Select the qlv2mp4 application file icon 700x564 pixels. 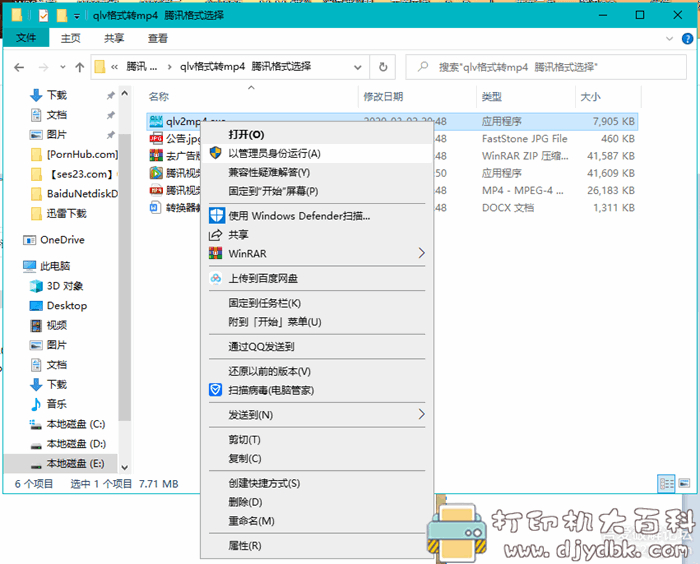tap(156, 121)
